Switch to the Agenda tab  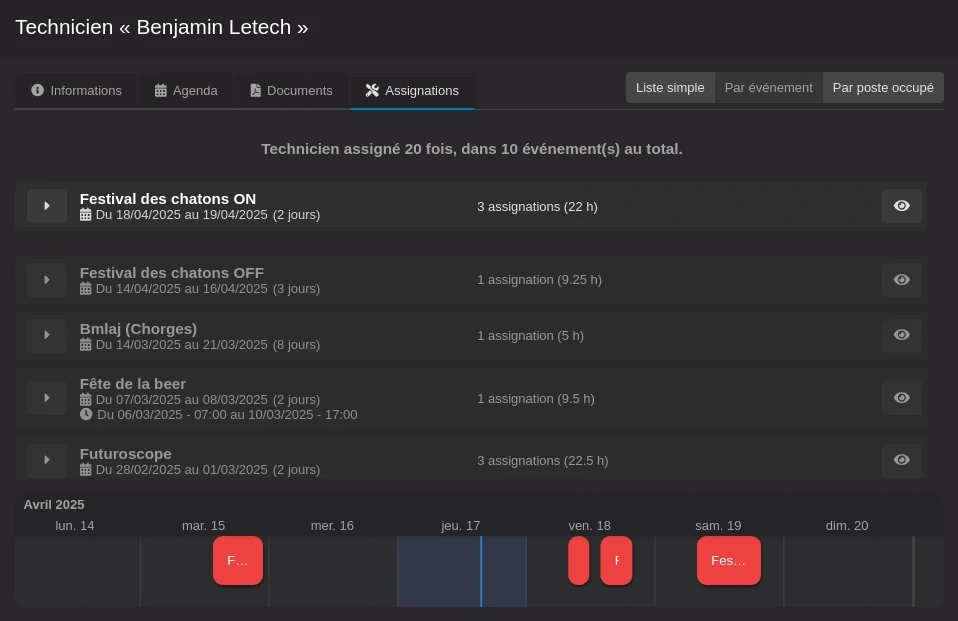[186, 90]
